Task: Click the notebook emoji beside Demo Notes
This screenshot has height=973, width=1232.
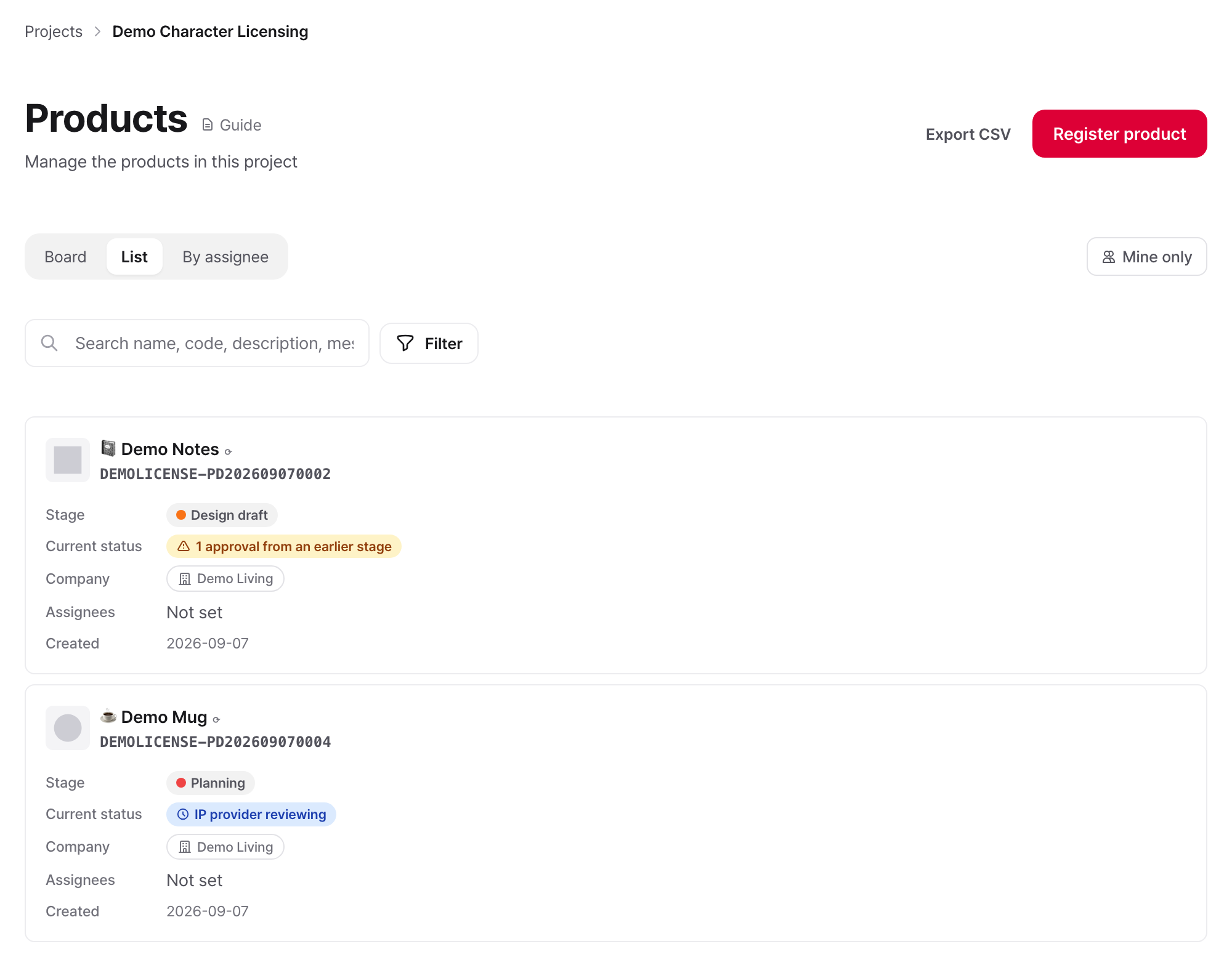Action: coord(108,448)
